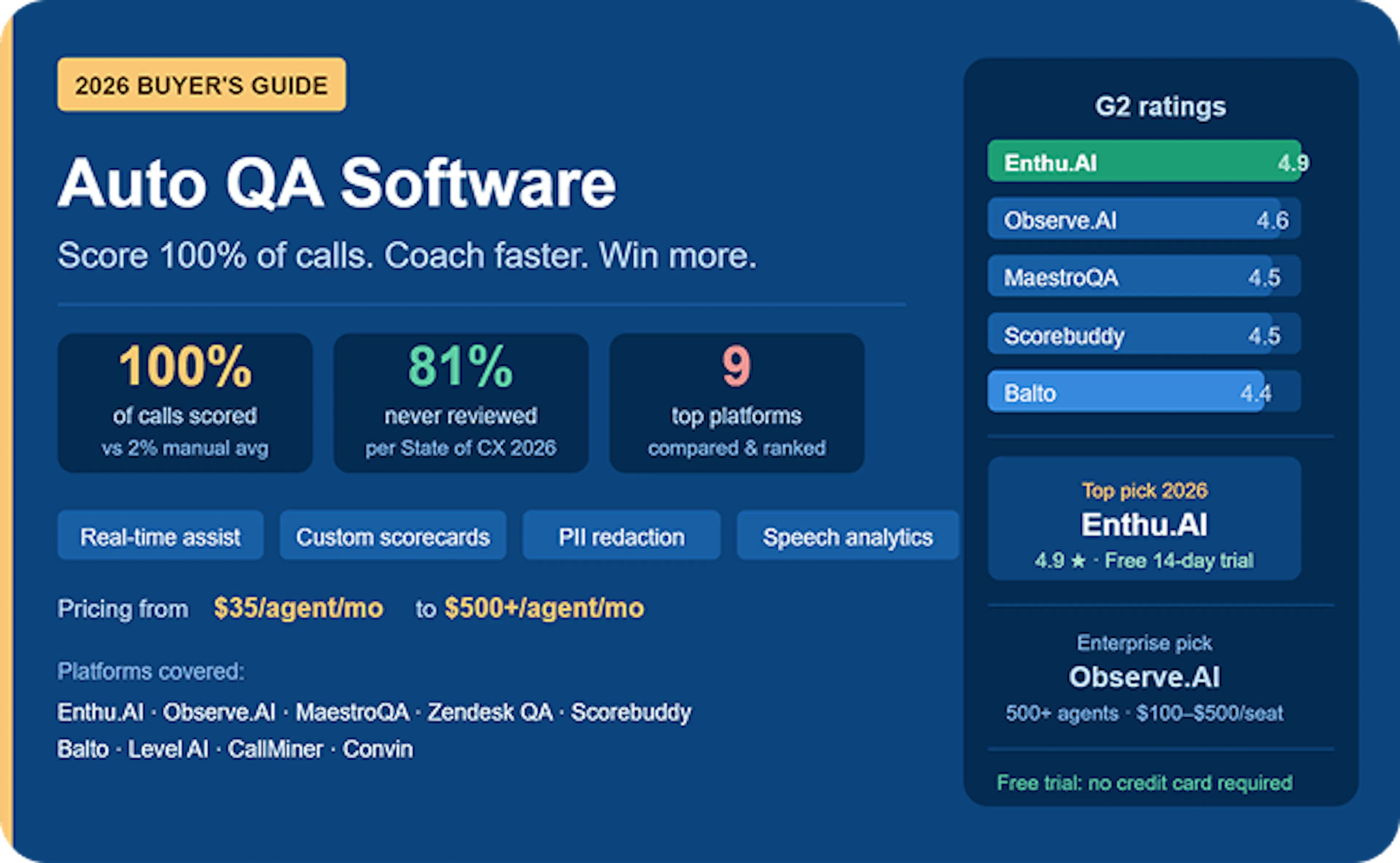Click the $500+/agent/mo price
Viewport: 1400px width, 863px height.
[544, 608]
